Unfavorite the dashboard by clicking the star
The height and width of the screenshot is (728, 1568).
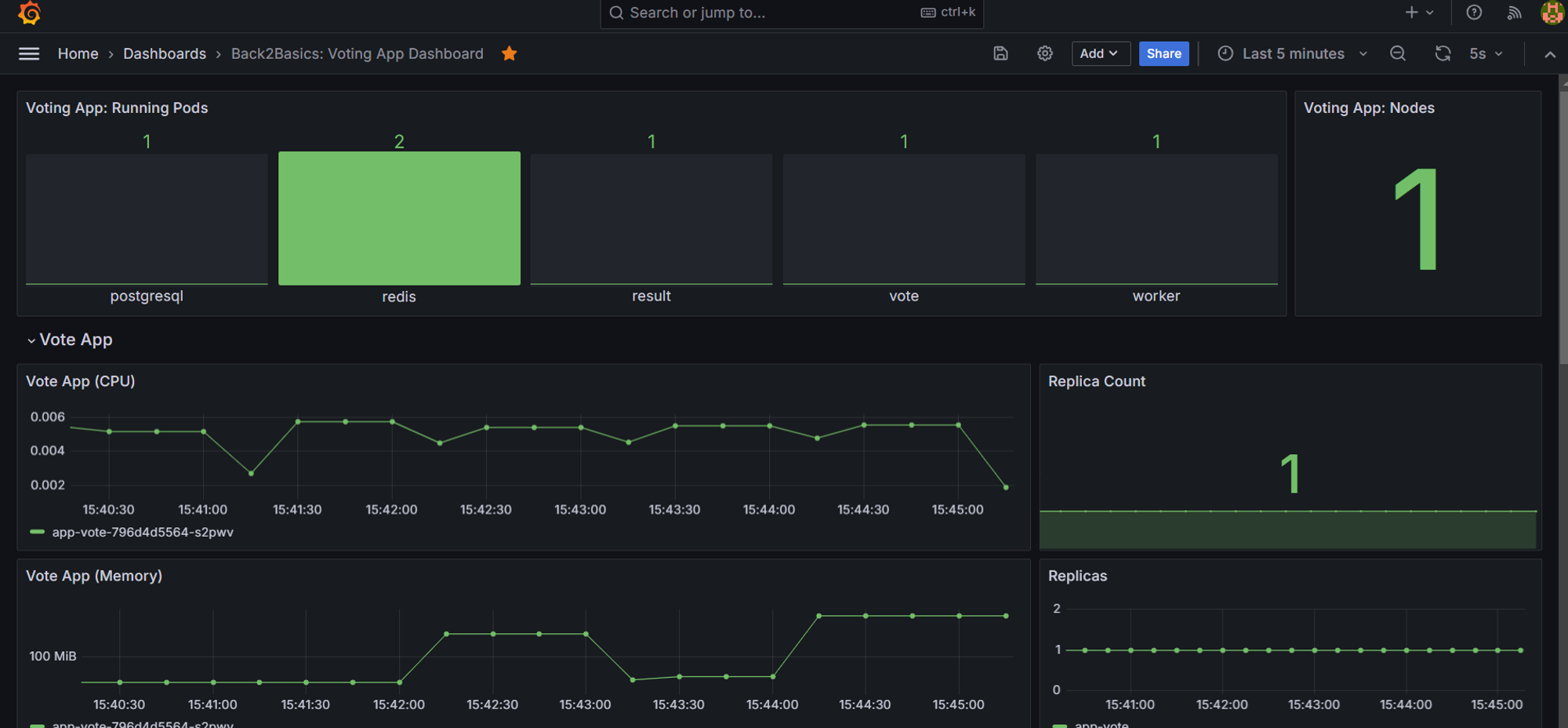tap(509, 53)
